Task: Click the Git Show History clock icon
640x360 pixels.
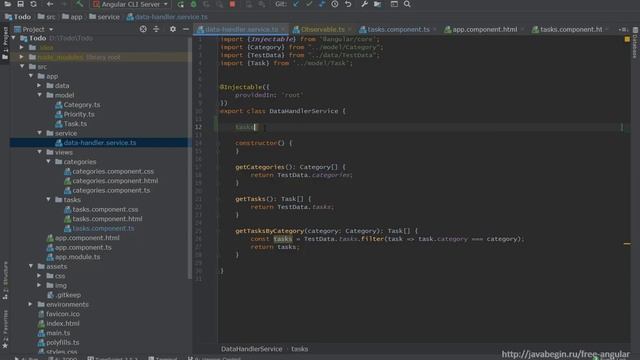Action: pos(335,4)
